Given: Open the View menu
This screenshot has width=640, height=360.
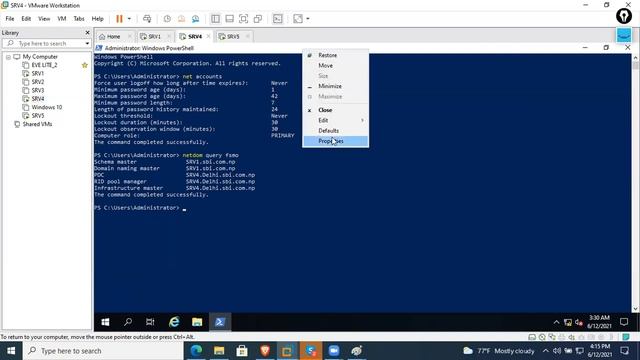Looking at the screenshot, I should [x=44, y=19].
